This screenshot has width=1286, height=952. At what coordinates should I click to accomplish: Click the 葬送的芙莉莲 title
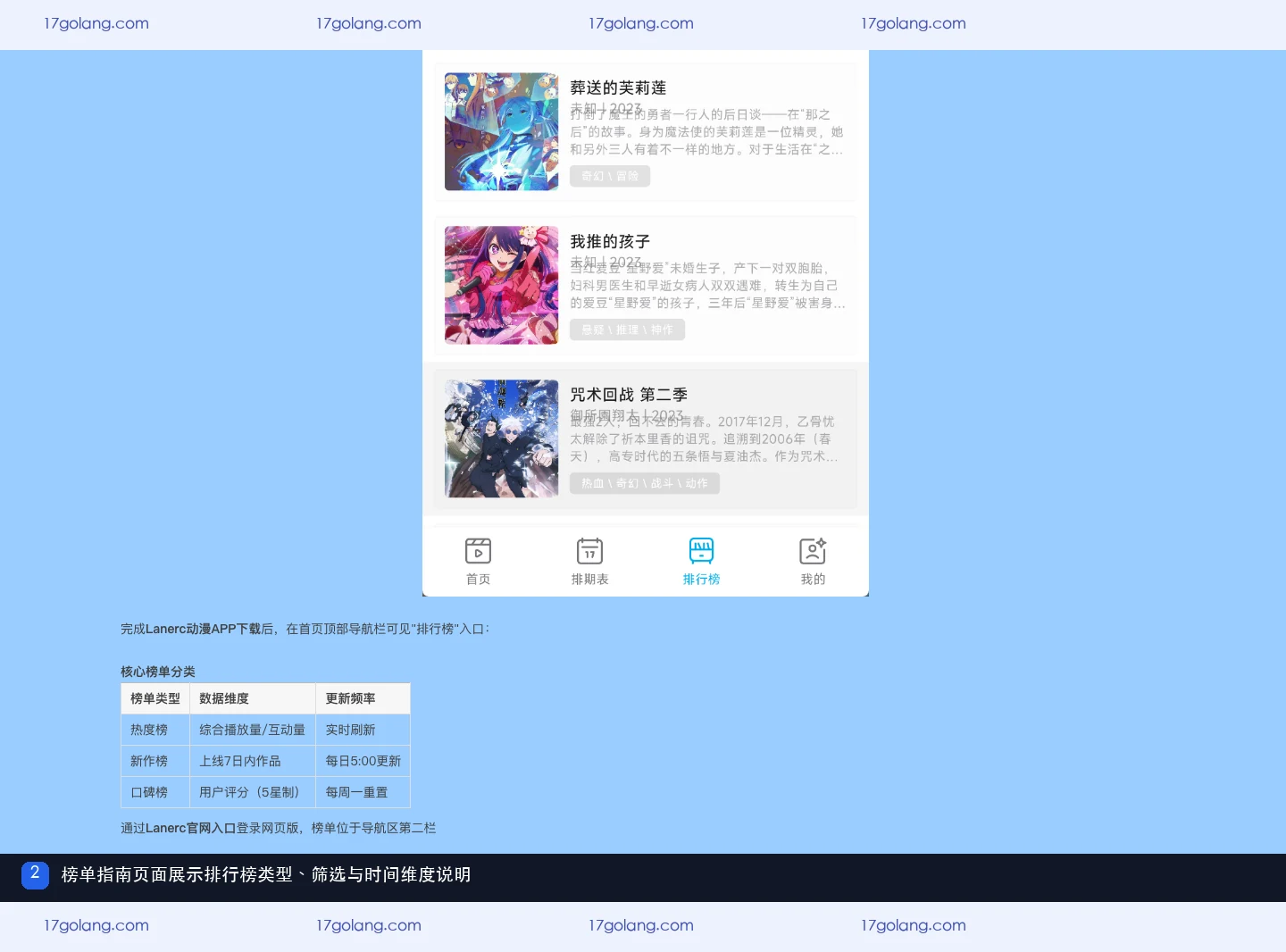pos(618,88)
